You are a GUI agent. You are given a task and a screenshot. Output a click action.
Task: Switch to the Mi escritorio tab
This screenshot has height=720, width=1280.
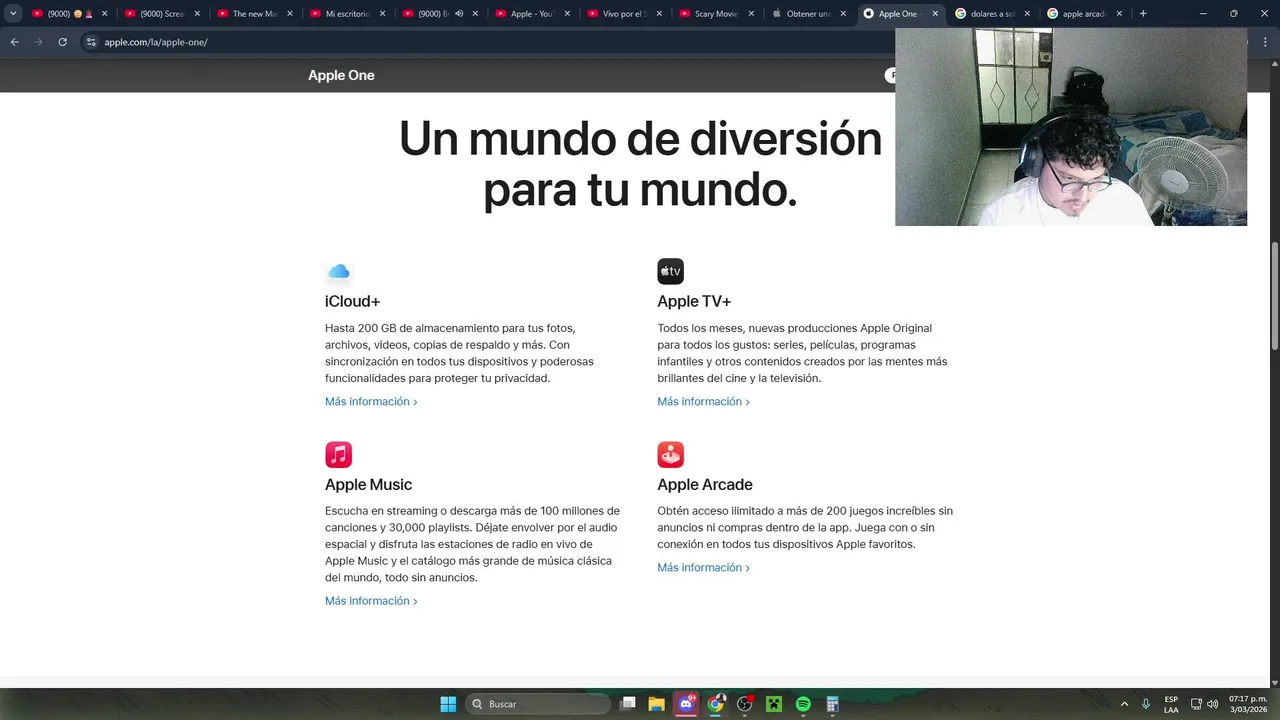347,14
